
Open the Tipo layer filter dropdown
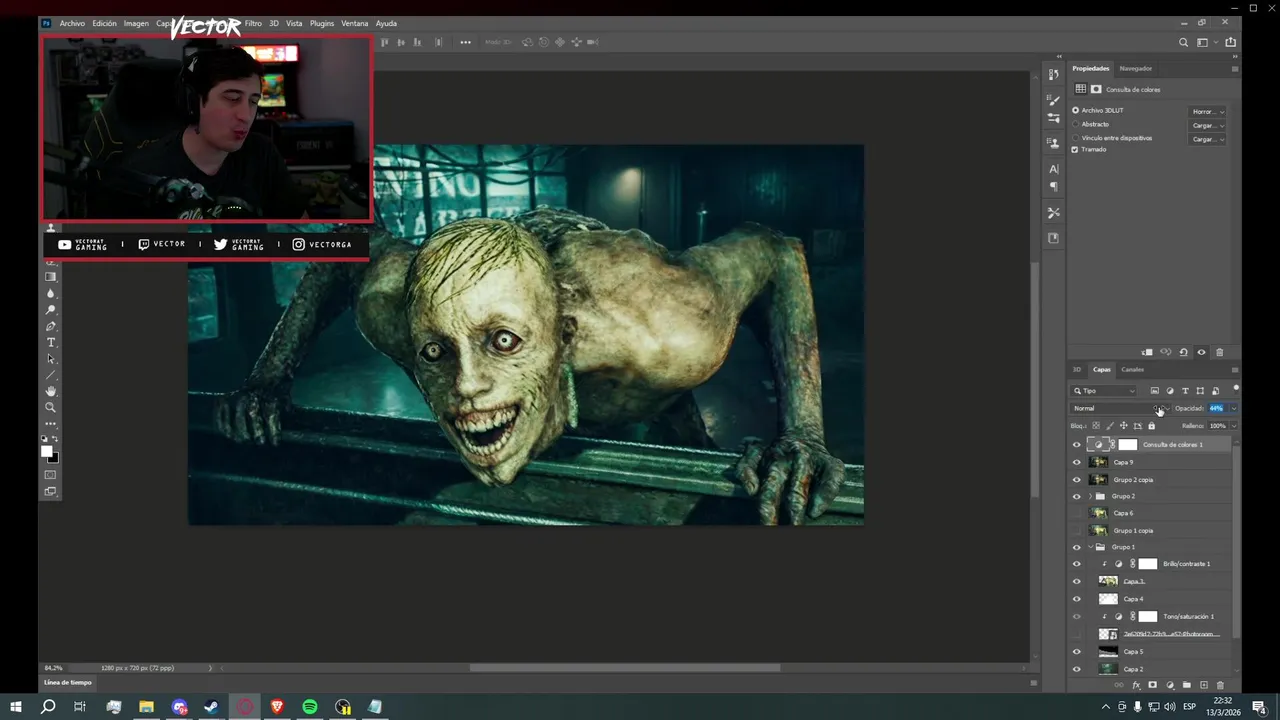click(1105, 391)
